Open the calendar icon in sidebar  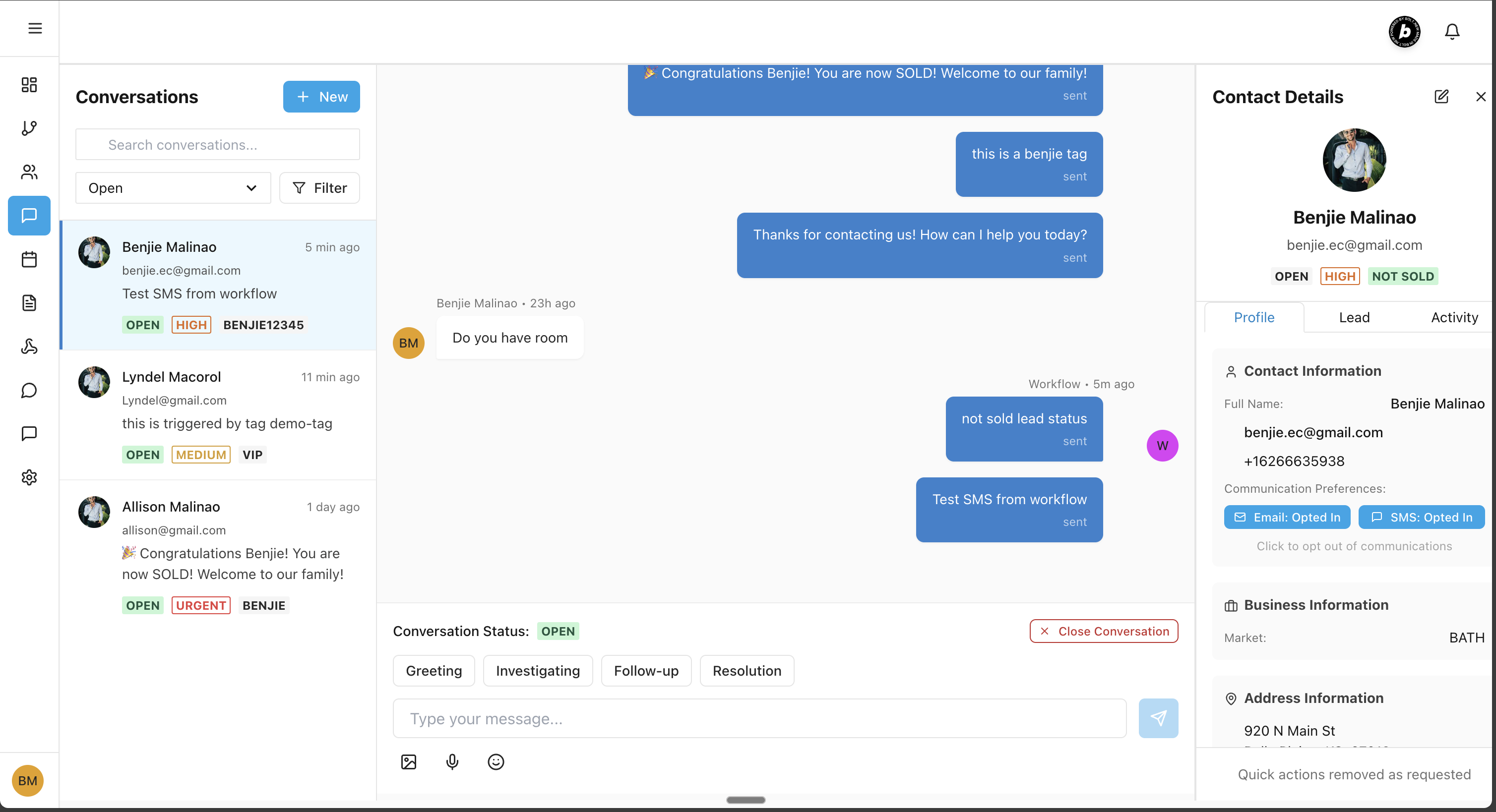29,259
